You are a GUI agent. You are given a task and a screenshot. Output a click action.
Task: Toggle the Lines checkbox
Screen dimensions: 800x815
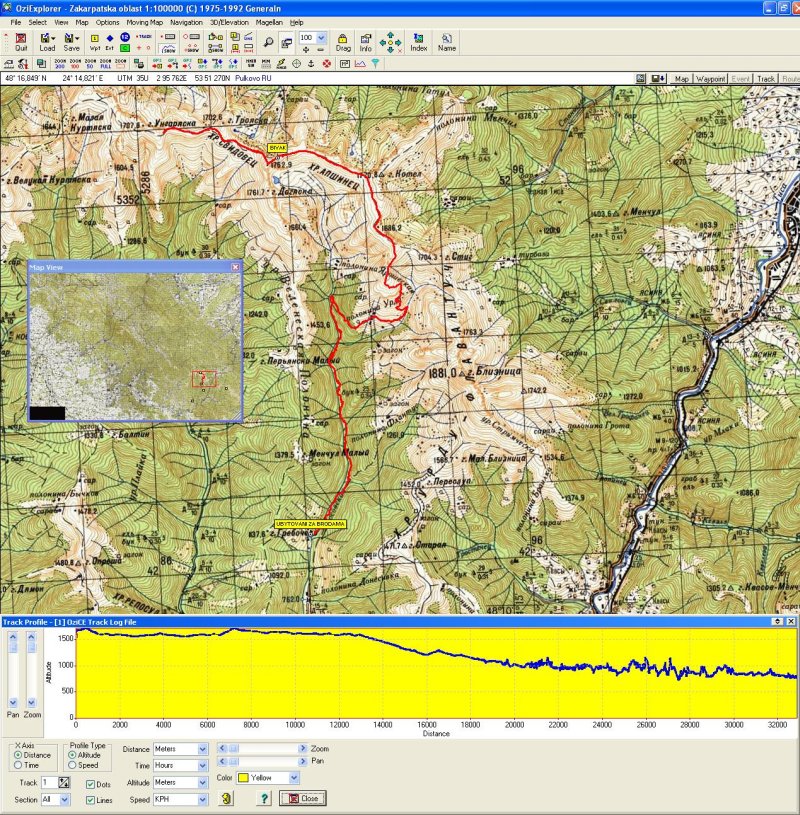(91, 800)
